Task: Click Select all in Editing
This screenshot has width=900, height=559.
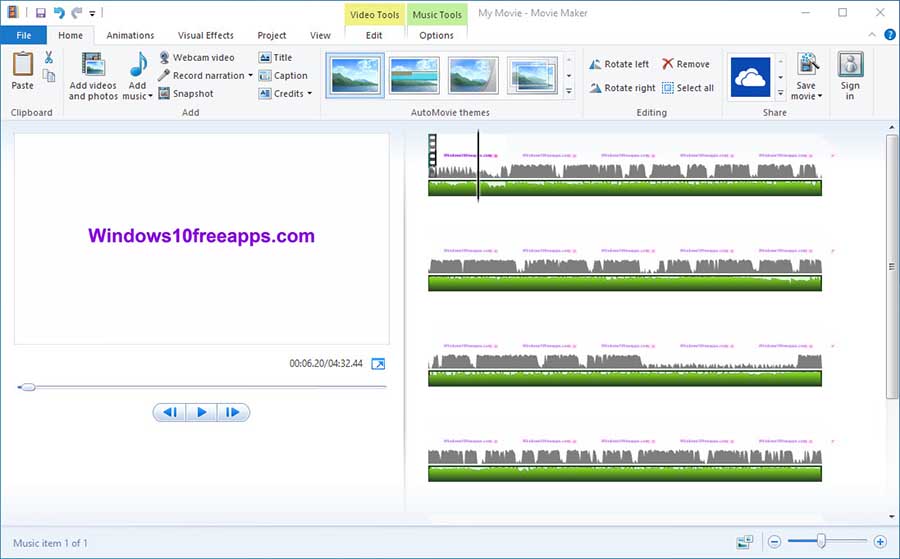Action: click(688, 88)
